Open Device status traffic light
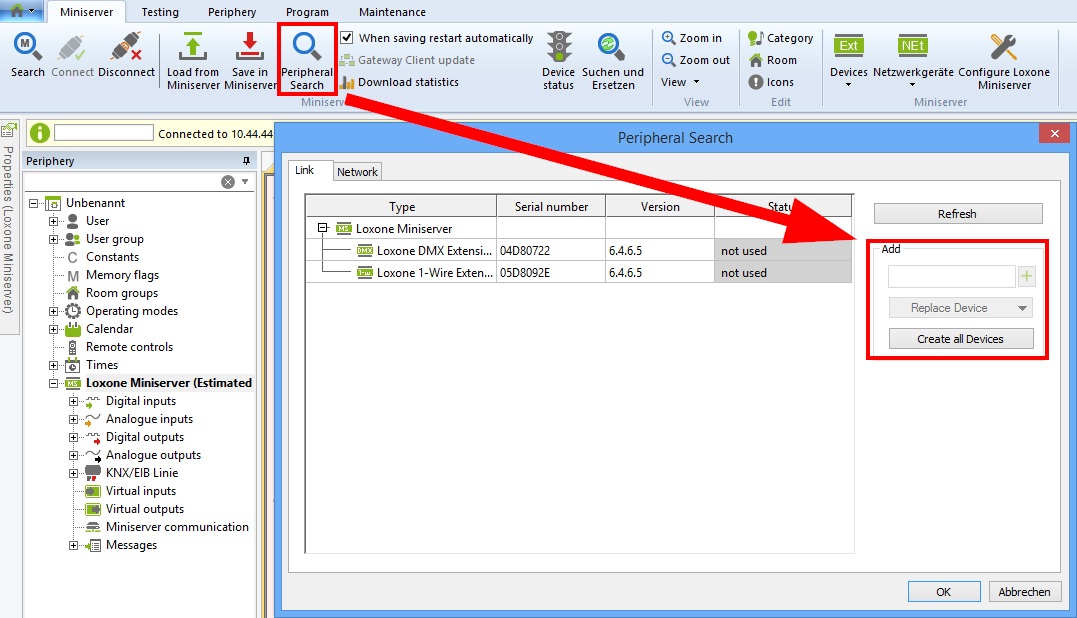The height and width of the screenshot is (618, 1077). pyautogui.click(x=558, y=60)
